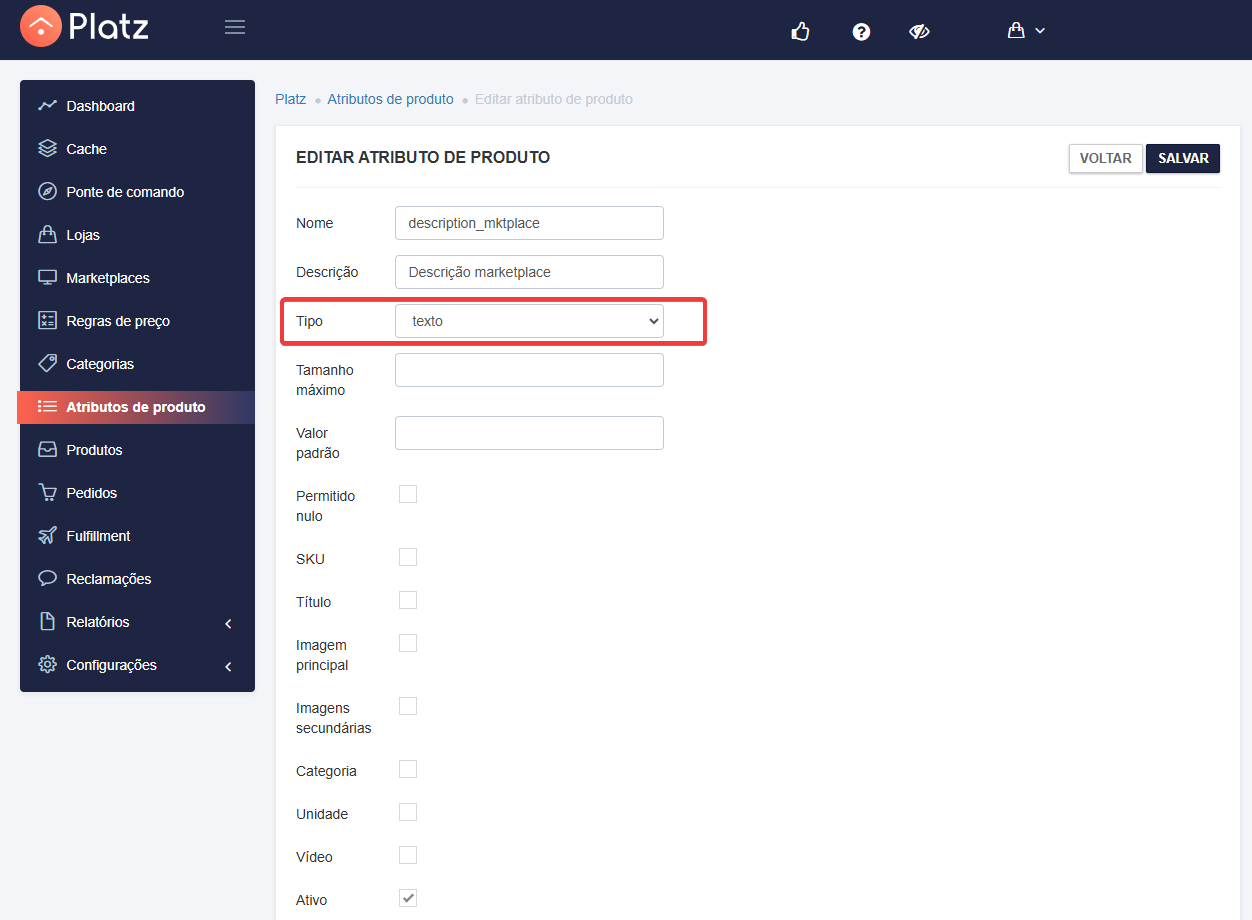Enable the Permitido nulo checkbox
Viewport: 1252px width, 920px height.
pyautogui.click(x=408, y=494)
